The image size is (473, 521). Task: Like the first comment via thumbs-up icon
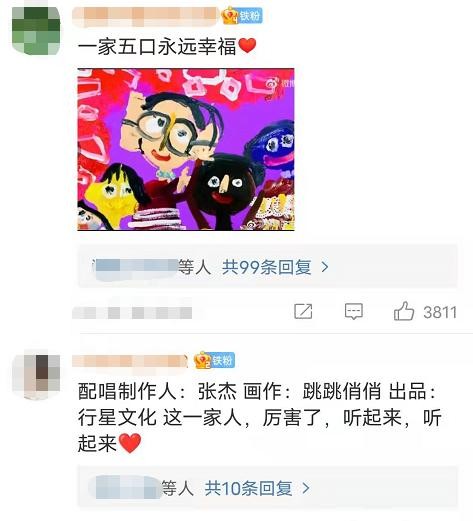tap(404, 311)
